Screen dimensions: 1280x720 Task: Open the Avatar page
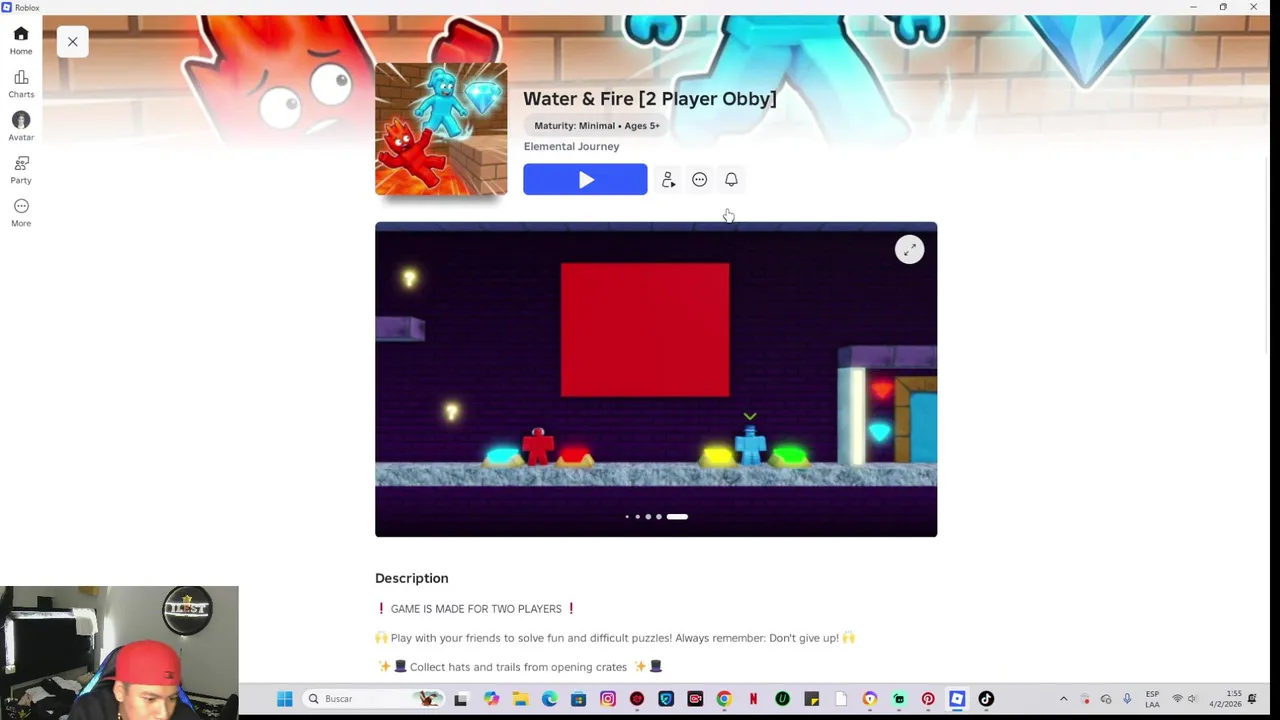[x=21, y=127]
